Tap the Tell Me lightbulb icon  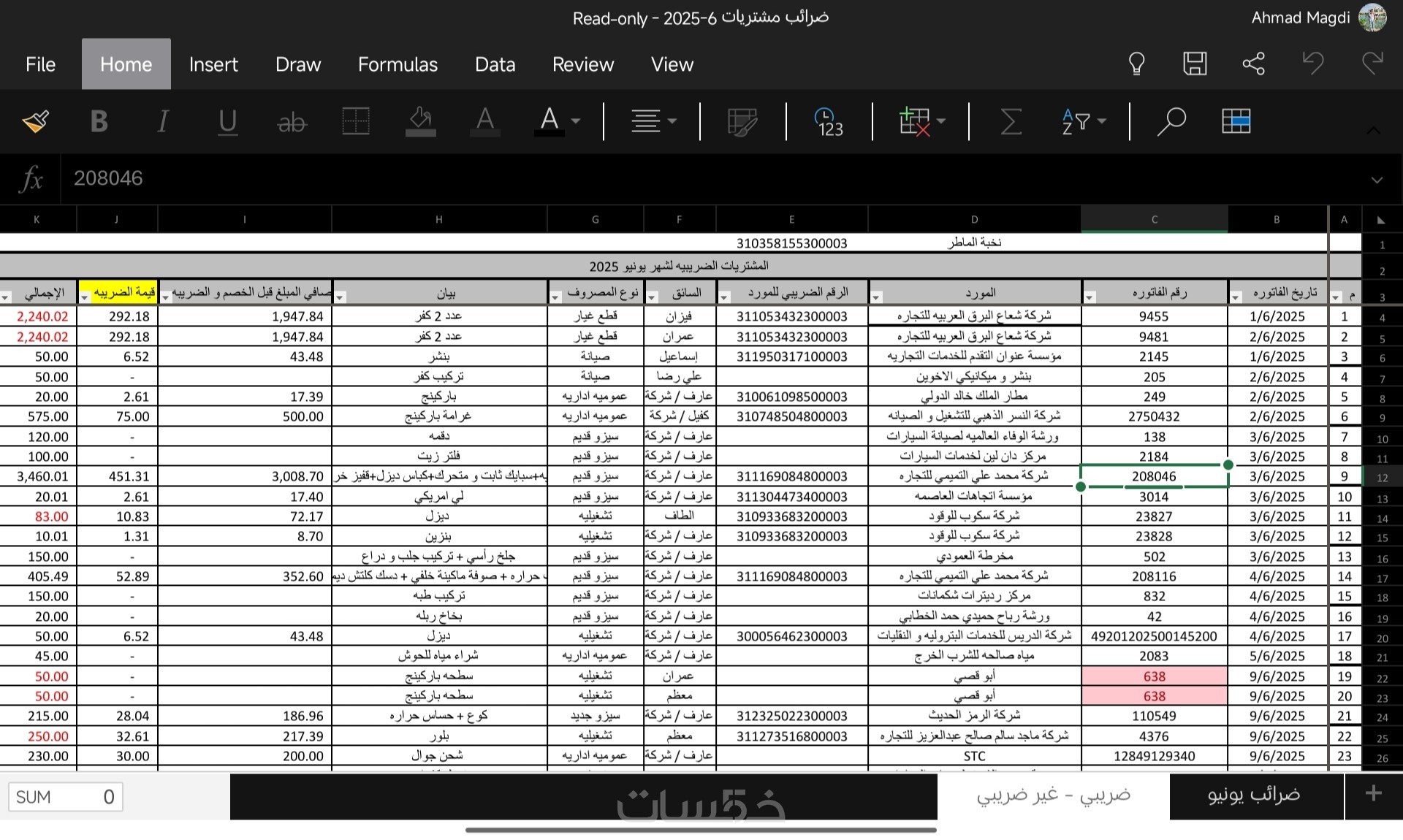(1136, 64)
